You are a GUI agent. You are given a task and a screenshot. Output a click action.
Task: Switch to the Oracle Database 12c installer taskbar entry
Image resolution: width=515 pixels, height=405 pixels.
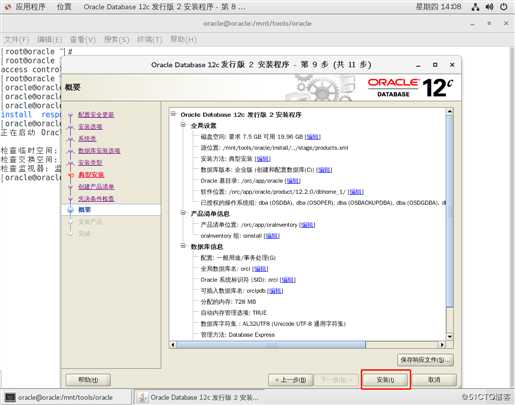[x=200, y=397]
